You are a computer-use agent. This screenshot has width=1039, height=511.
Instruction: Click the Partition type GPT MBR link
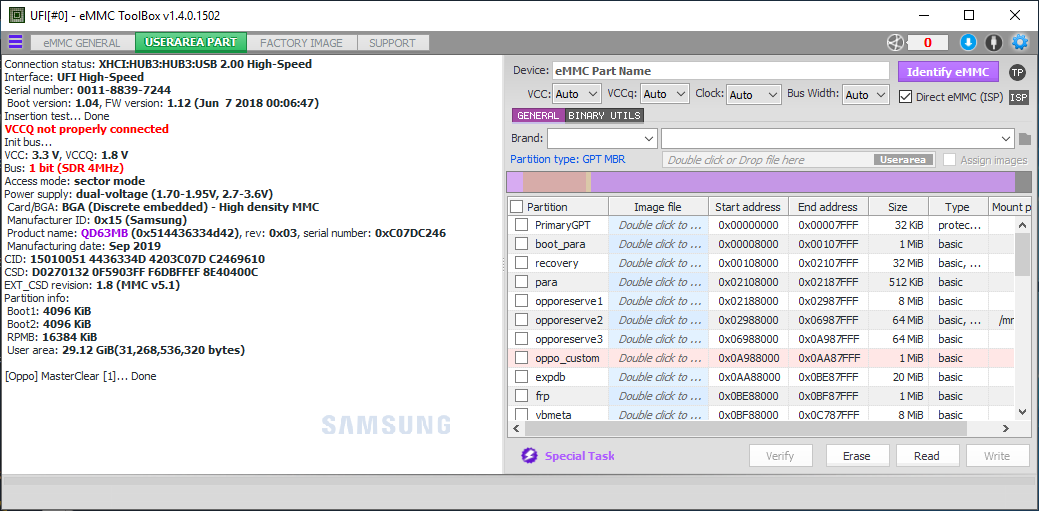pos(567,160)
